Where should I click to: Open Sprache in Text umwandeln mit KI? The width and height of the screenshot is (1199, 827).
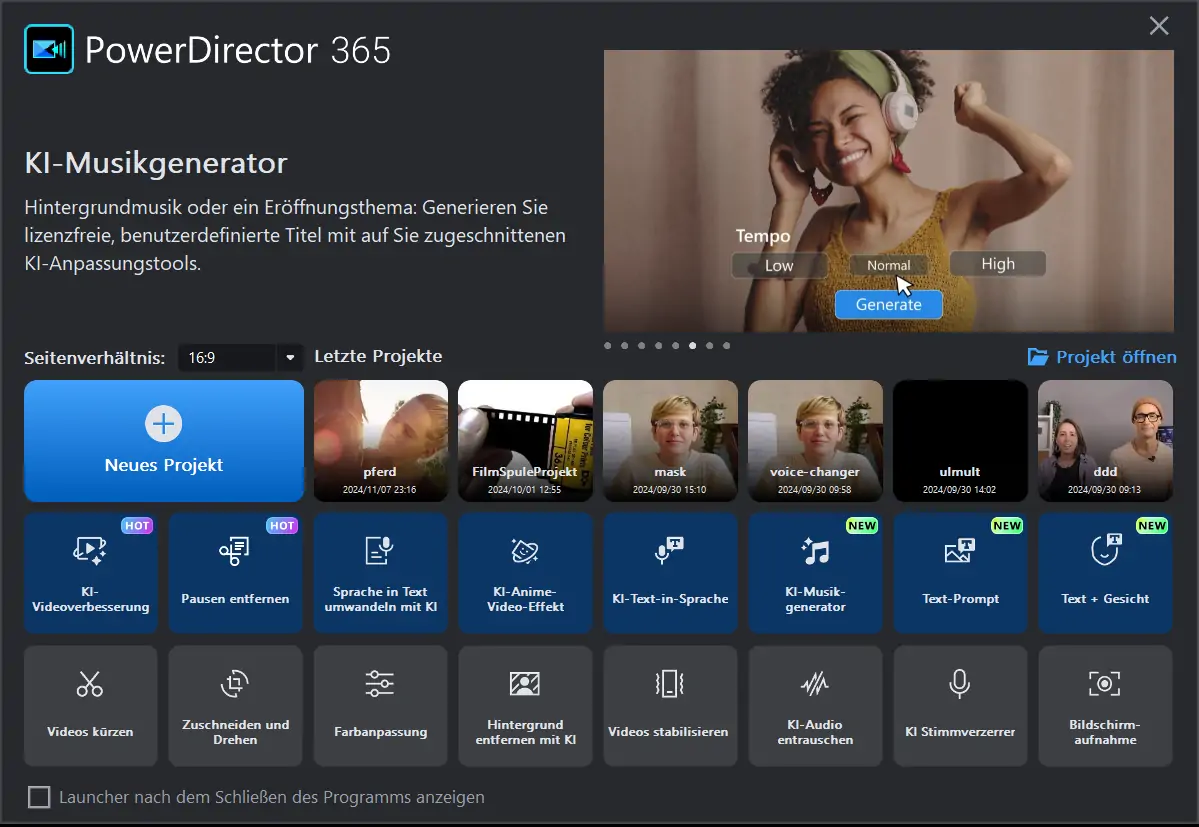pos(380,572)
